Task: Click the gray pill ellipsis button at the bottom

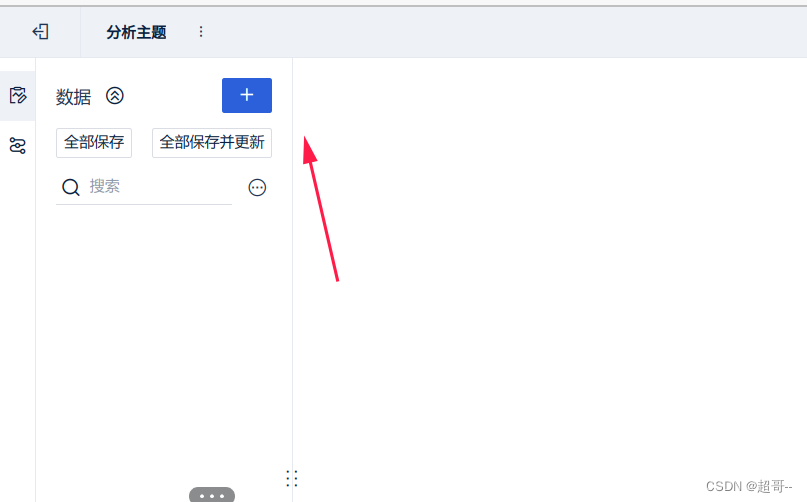Action: [212, 495]
